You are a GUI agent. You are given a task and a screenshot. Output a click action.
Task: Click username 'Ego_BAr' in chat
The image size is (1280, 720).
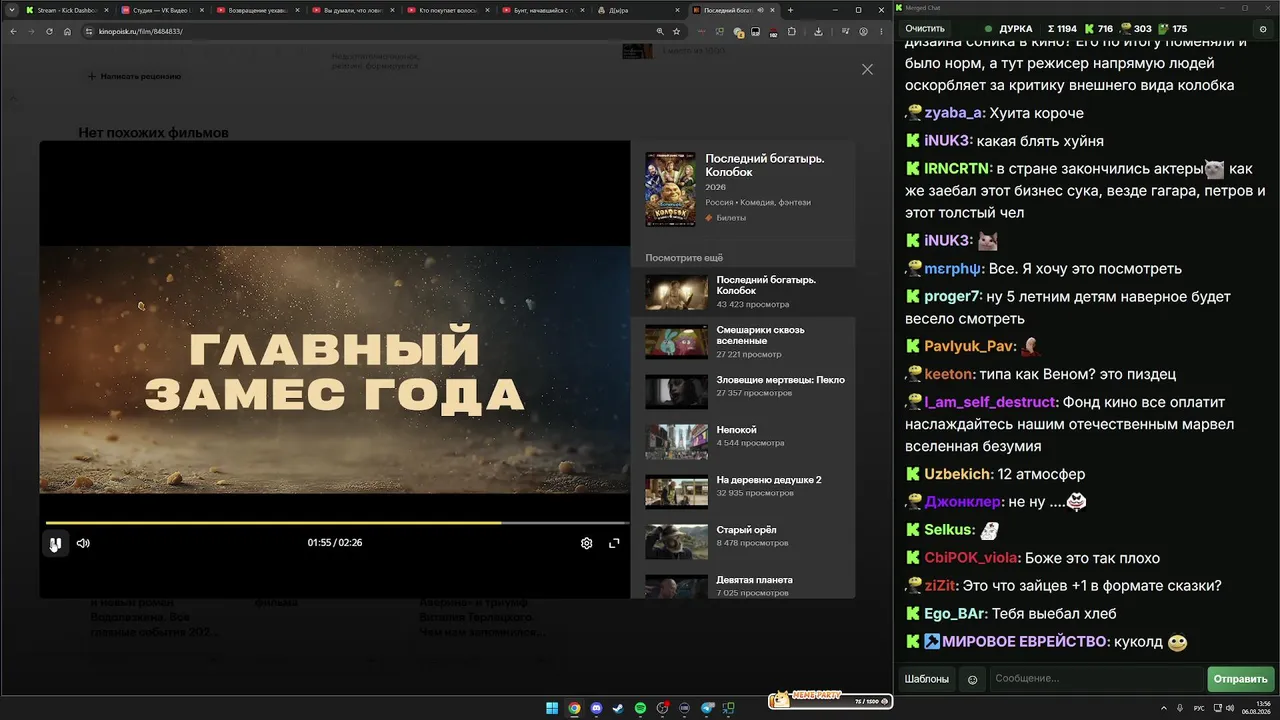[955, 614]
